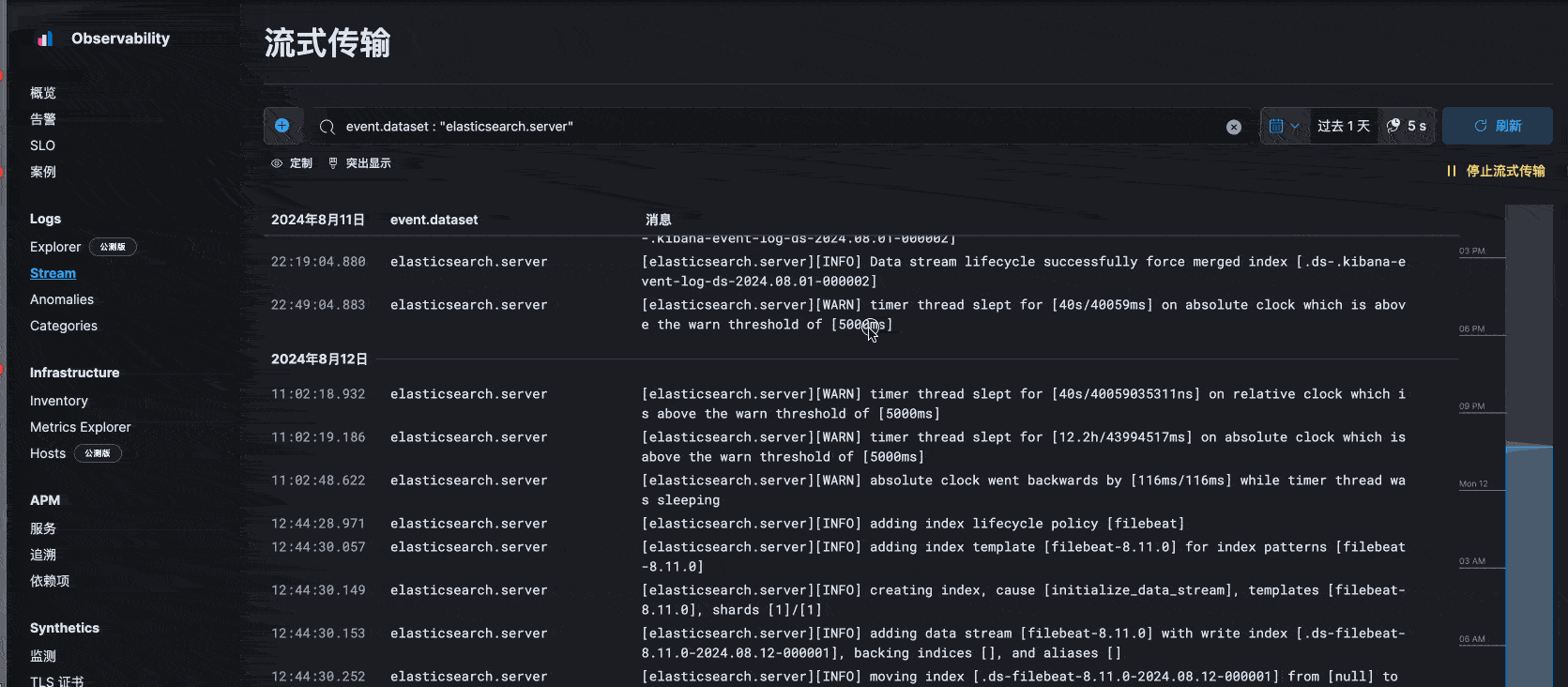This screenshot has height=687, width=1568.
Task: Open the Hosts page
Action: tap(48, 453)
